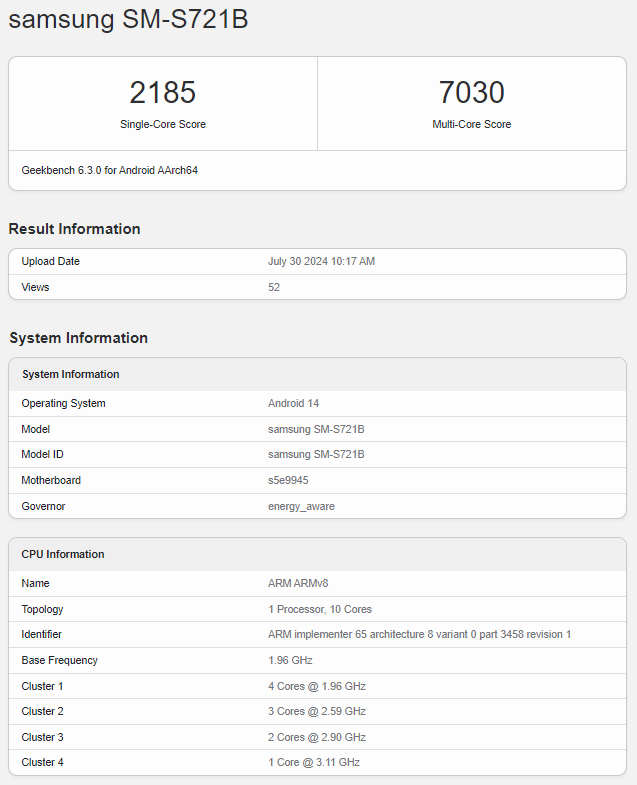Click the Result Information heading

75,229
